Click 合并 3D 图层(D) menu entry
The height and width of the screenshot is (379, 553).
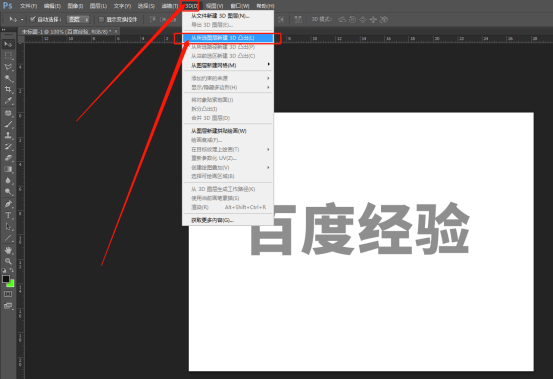228,118
